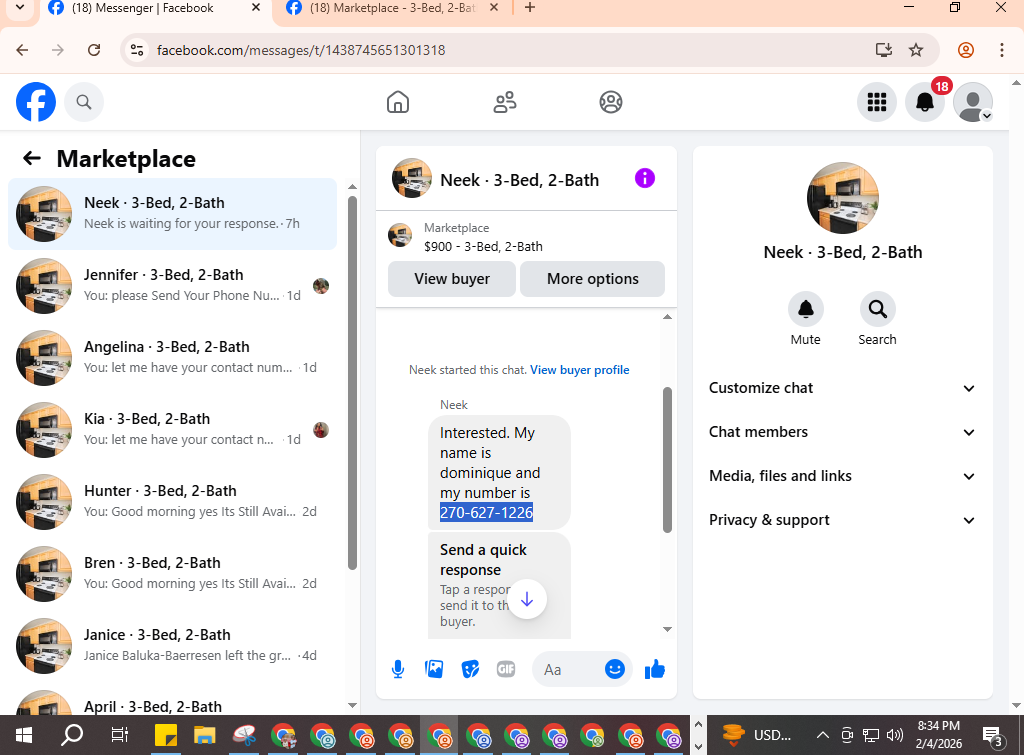Go to Home feed icon
1024x755 pixels.
pyautogui.click(x=398, y=102)
